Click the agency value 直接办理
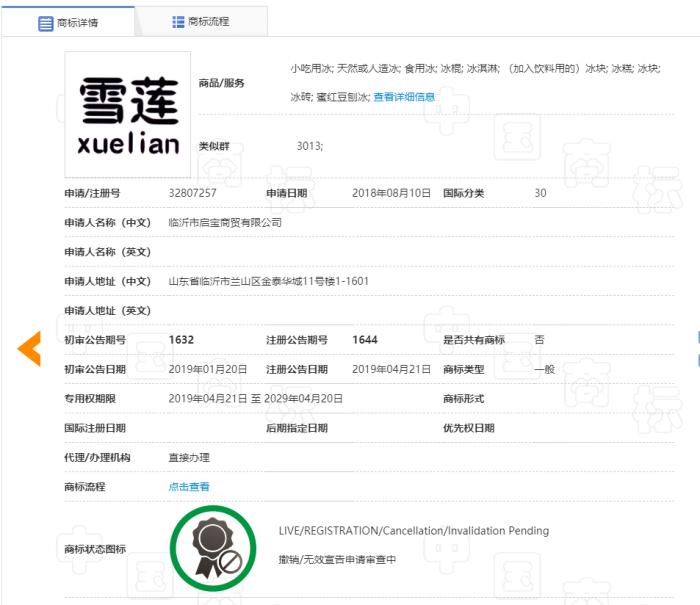 [189, 458]
